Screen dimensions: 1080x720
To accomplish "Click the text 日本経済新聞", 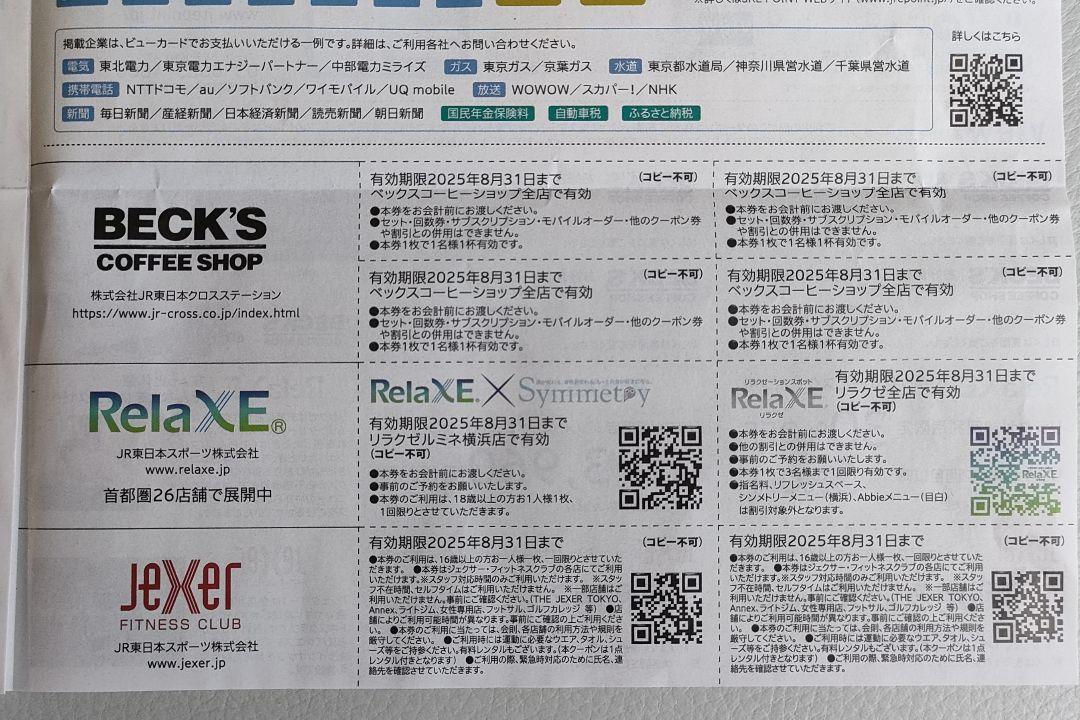I will [262, 113].
